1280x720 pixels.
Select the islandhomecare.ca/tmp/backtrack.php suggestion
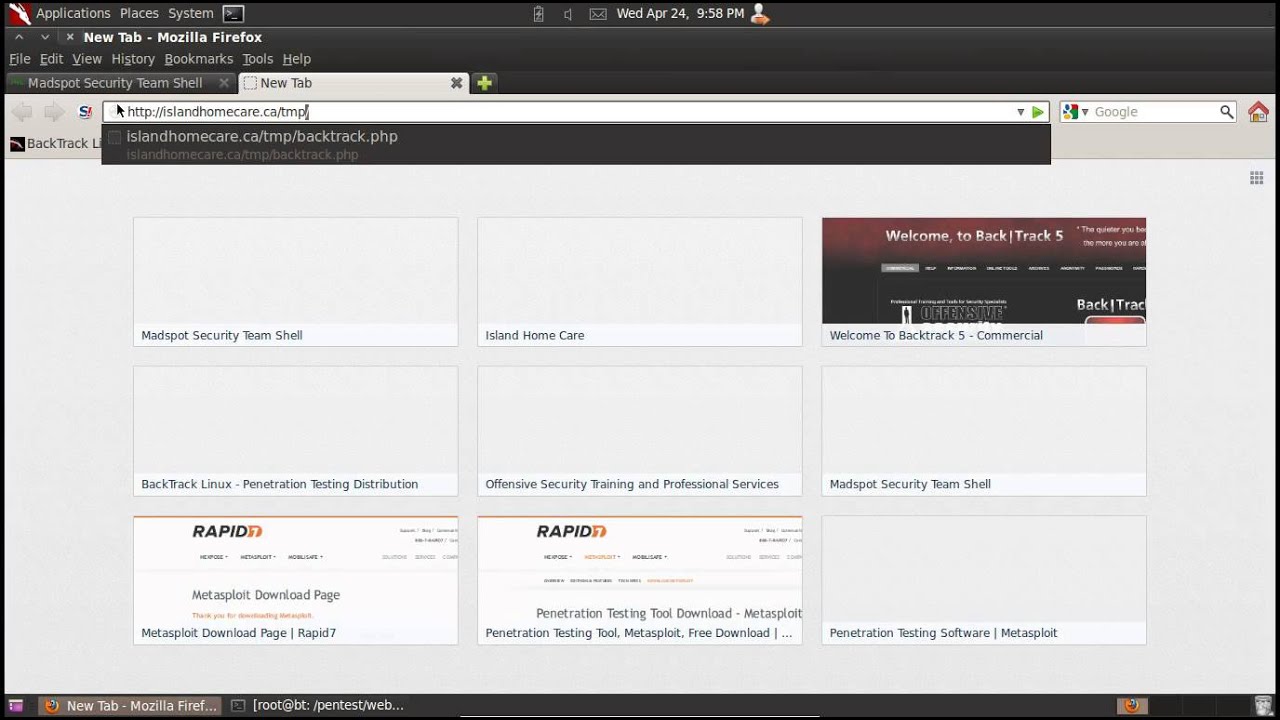click(x=576, y=145)
